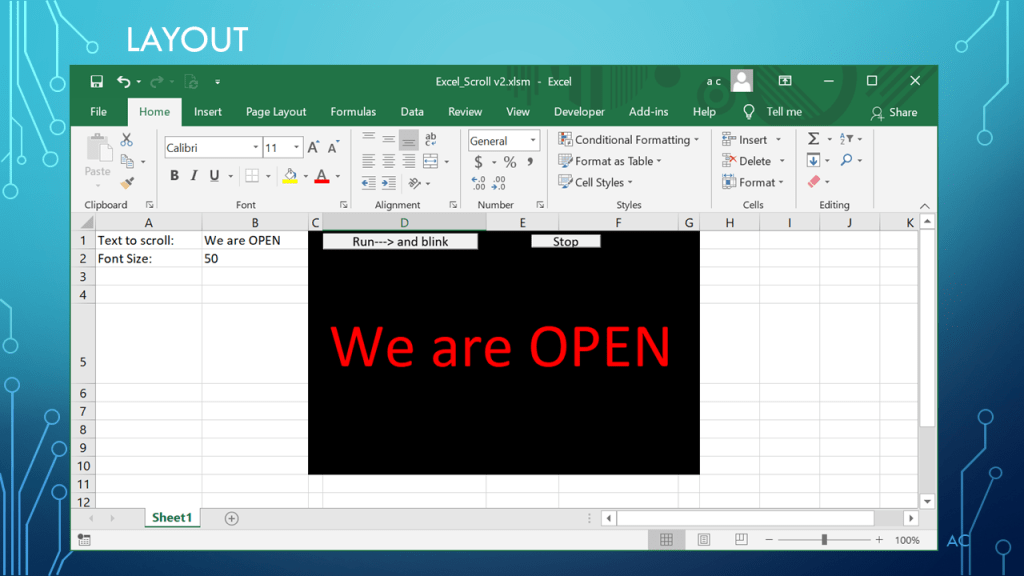Toggle Italic formatting
The image size is (1024, 576).
[x=193, y=174]
